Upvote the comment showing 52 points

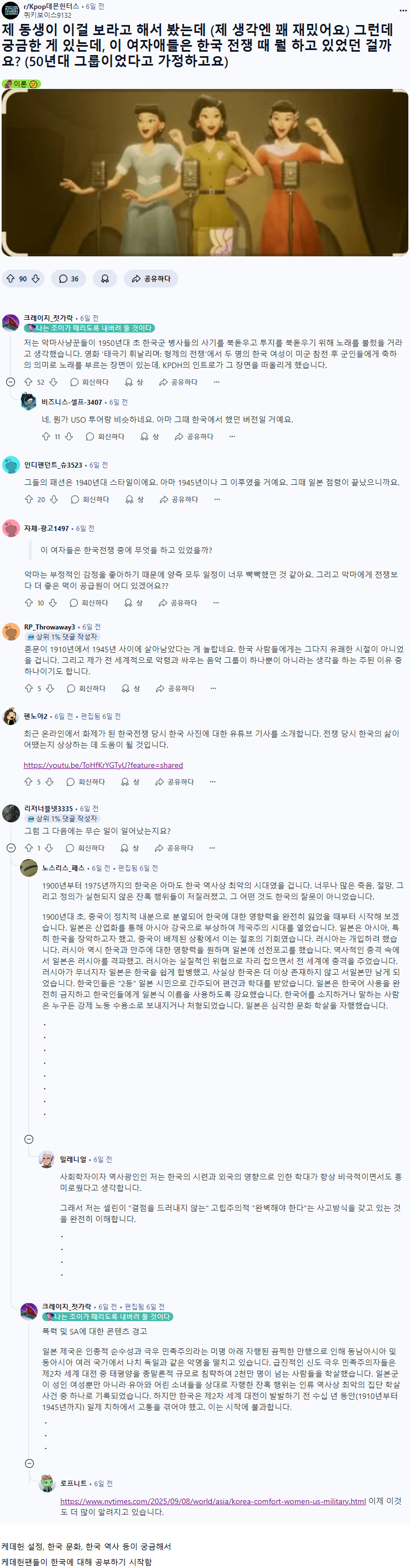28,382
